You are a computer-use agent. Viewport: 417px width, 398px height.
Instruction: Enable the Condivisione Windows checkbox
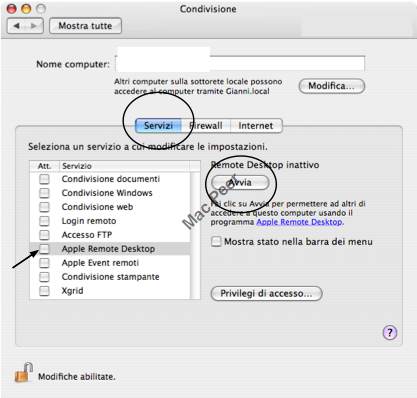coord(44,193)
